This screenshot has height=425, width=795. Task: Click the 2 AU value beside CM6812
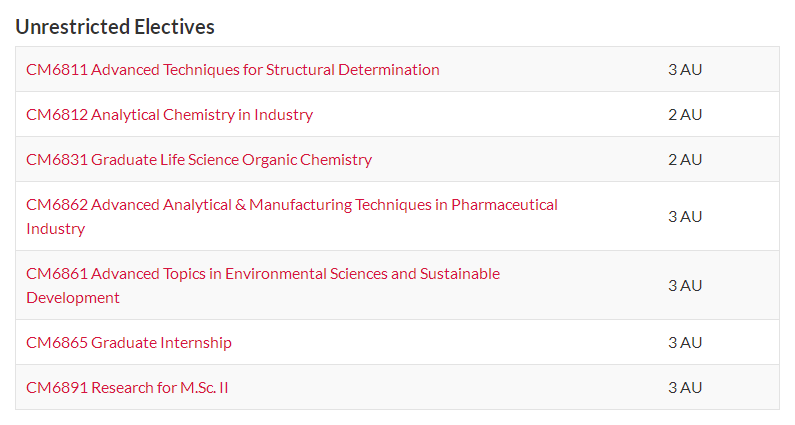point(685,115)
